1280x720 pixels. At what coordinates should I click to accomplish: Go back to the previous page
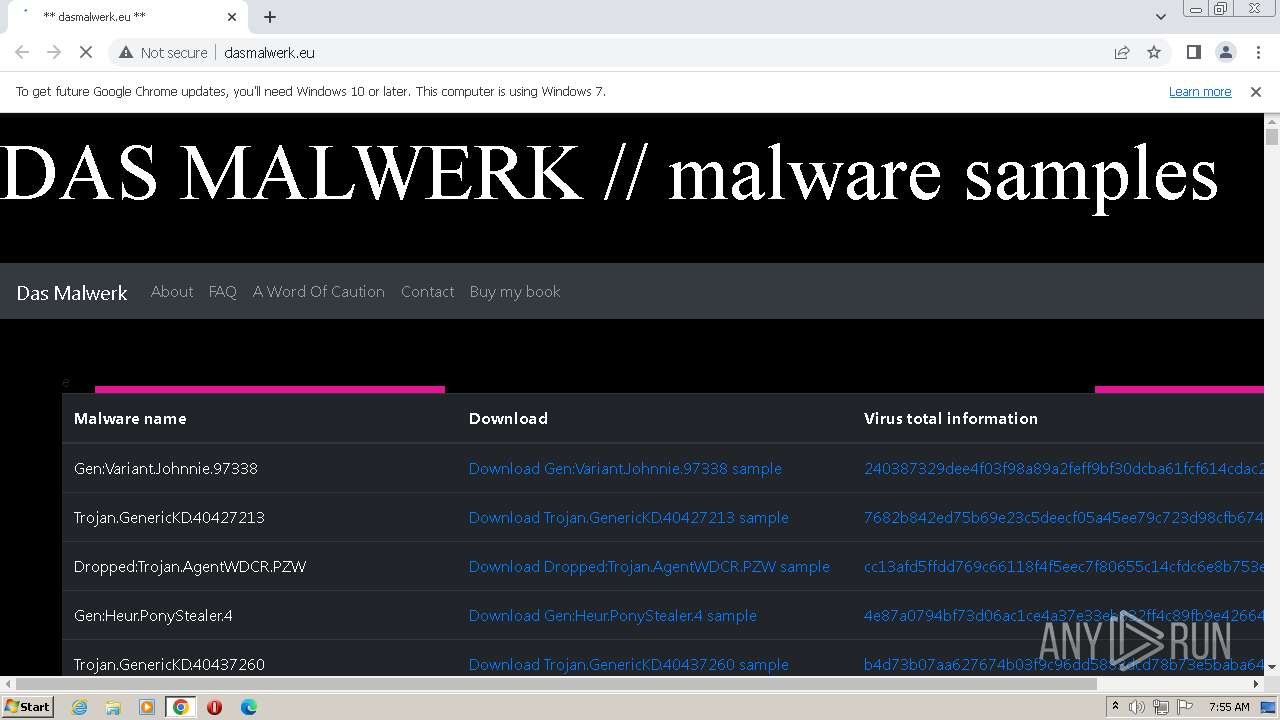pyautogui.click(x=22, y=52)
